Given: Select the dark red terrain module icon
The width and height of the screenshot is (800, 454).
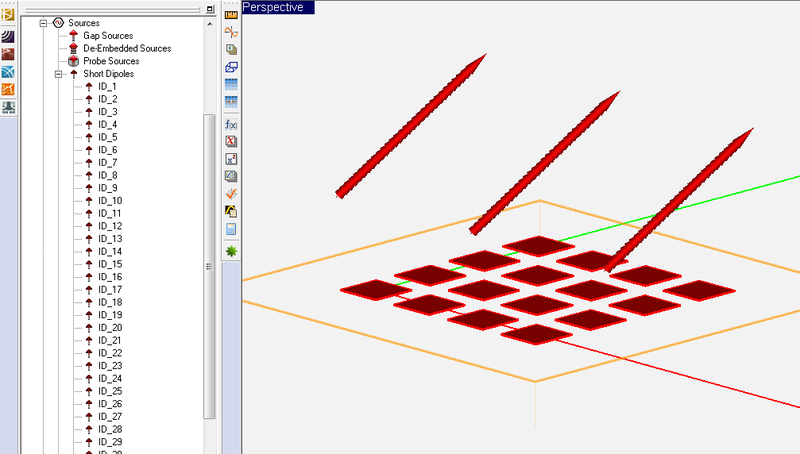Looking at the screenshot, I should 8,54.
